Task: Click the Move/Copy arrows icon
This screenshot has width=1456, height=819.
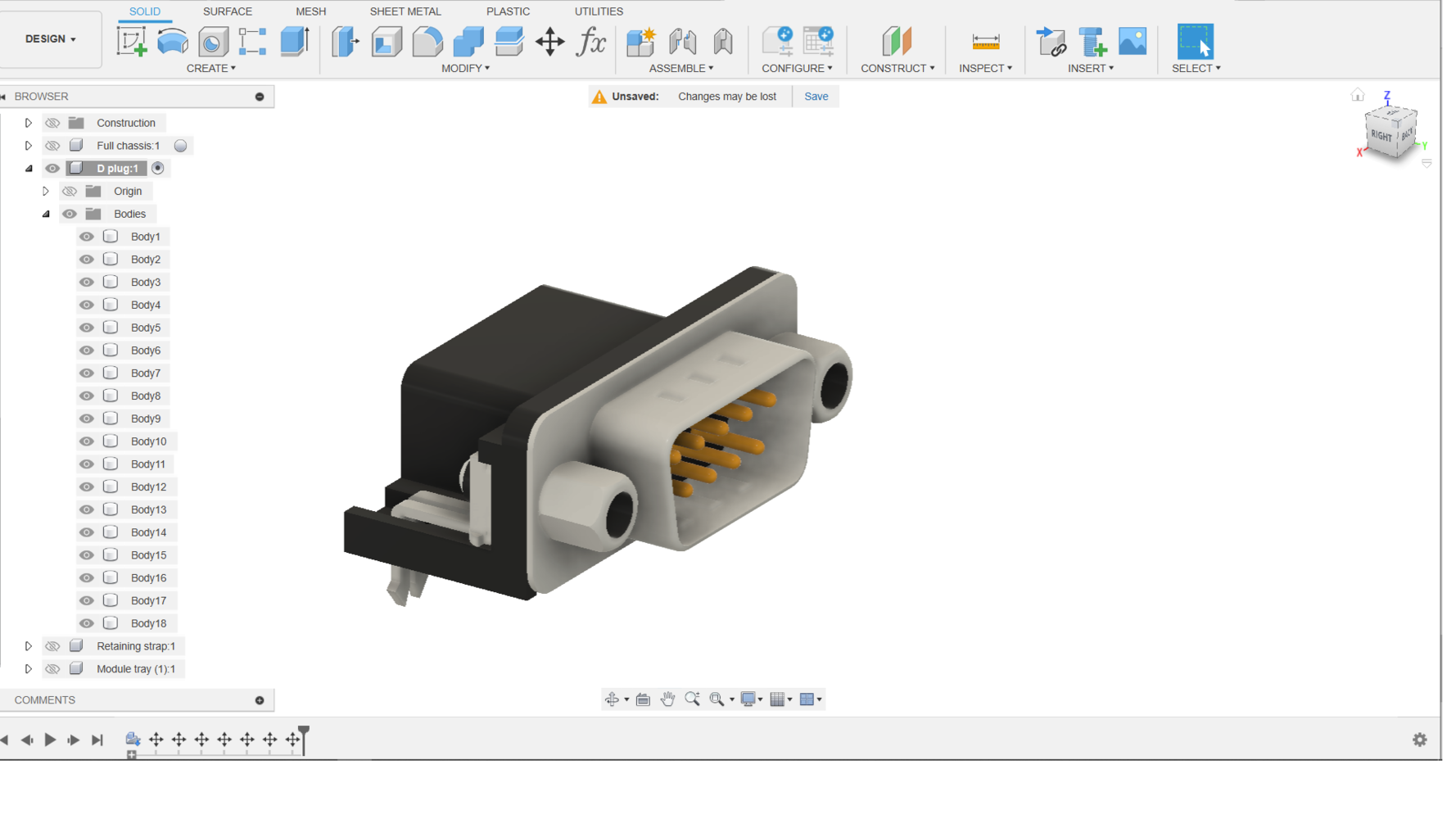Action: [x=549, y=41]
